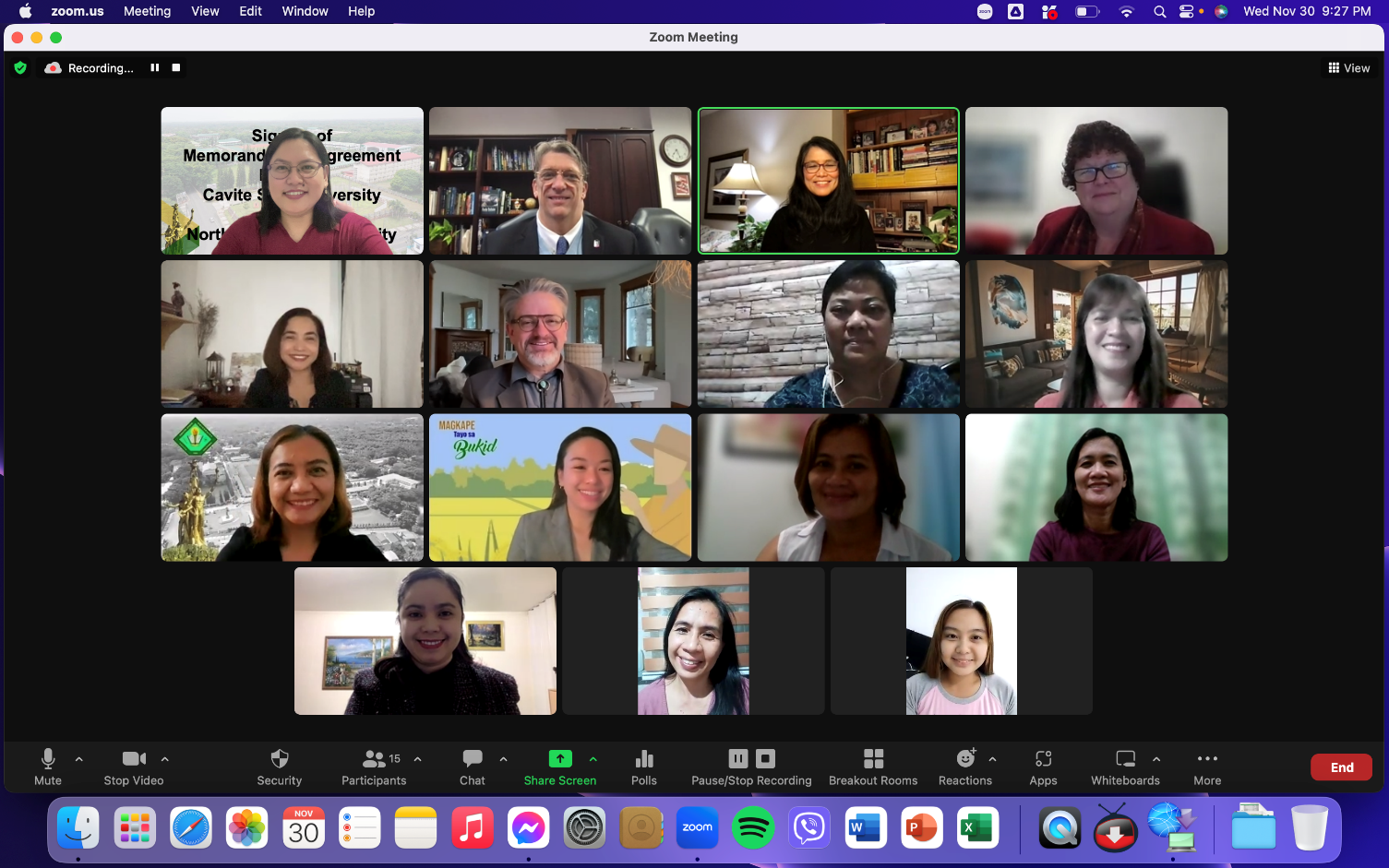Open Spotify from the Dock

click(753, 827)
